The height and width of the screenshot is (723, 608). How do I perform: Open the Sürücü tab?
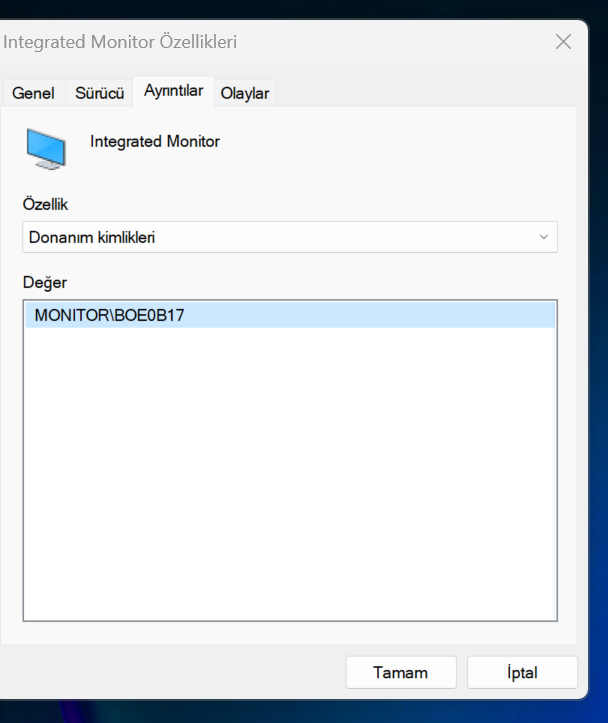point(100,93)
